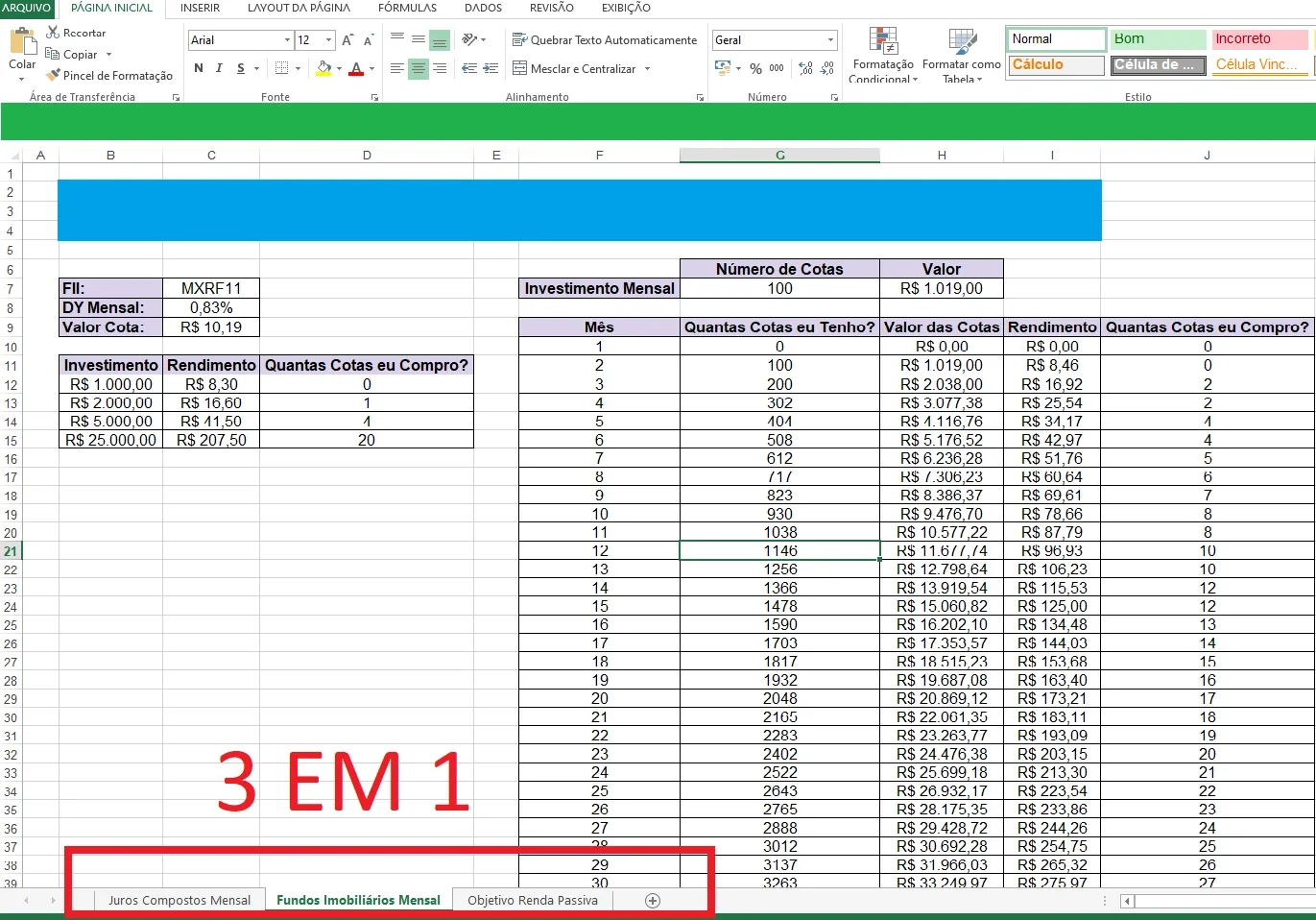Apply the Incorreto cell style
The image size is (1316, 920).
tap(1259, 39)
